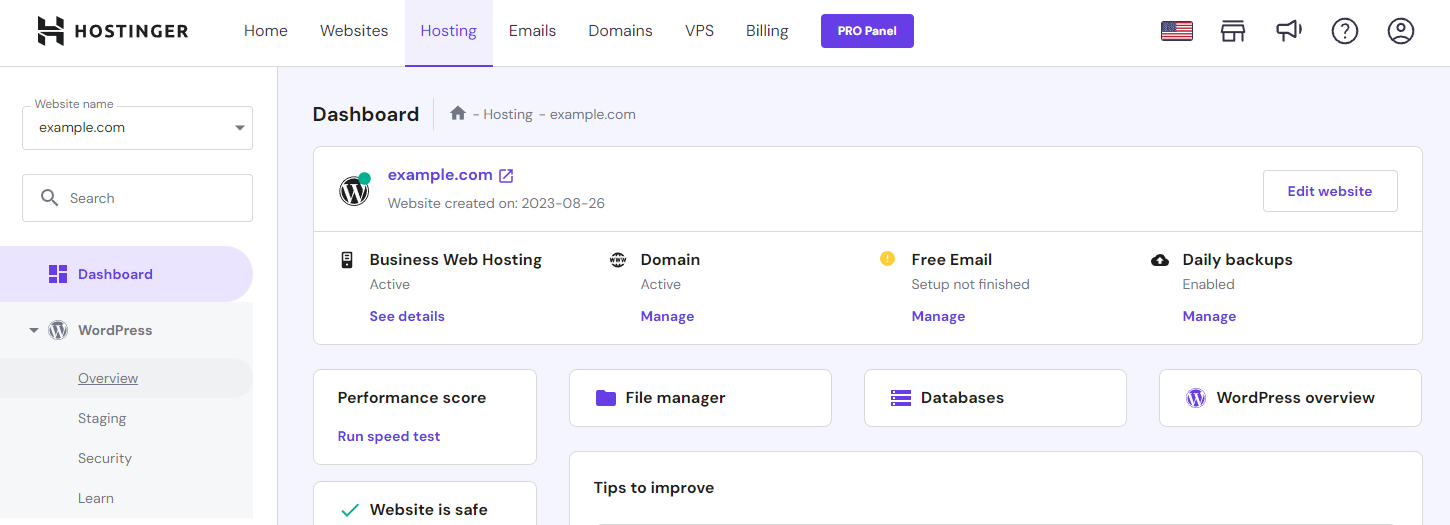Click the Hostinger logo
The image size is (1450, 525).
(112, 31)
